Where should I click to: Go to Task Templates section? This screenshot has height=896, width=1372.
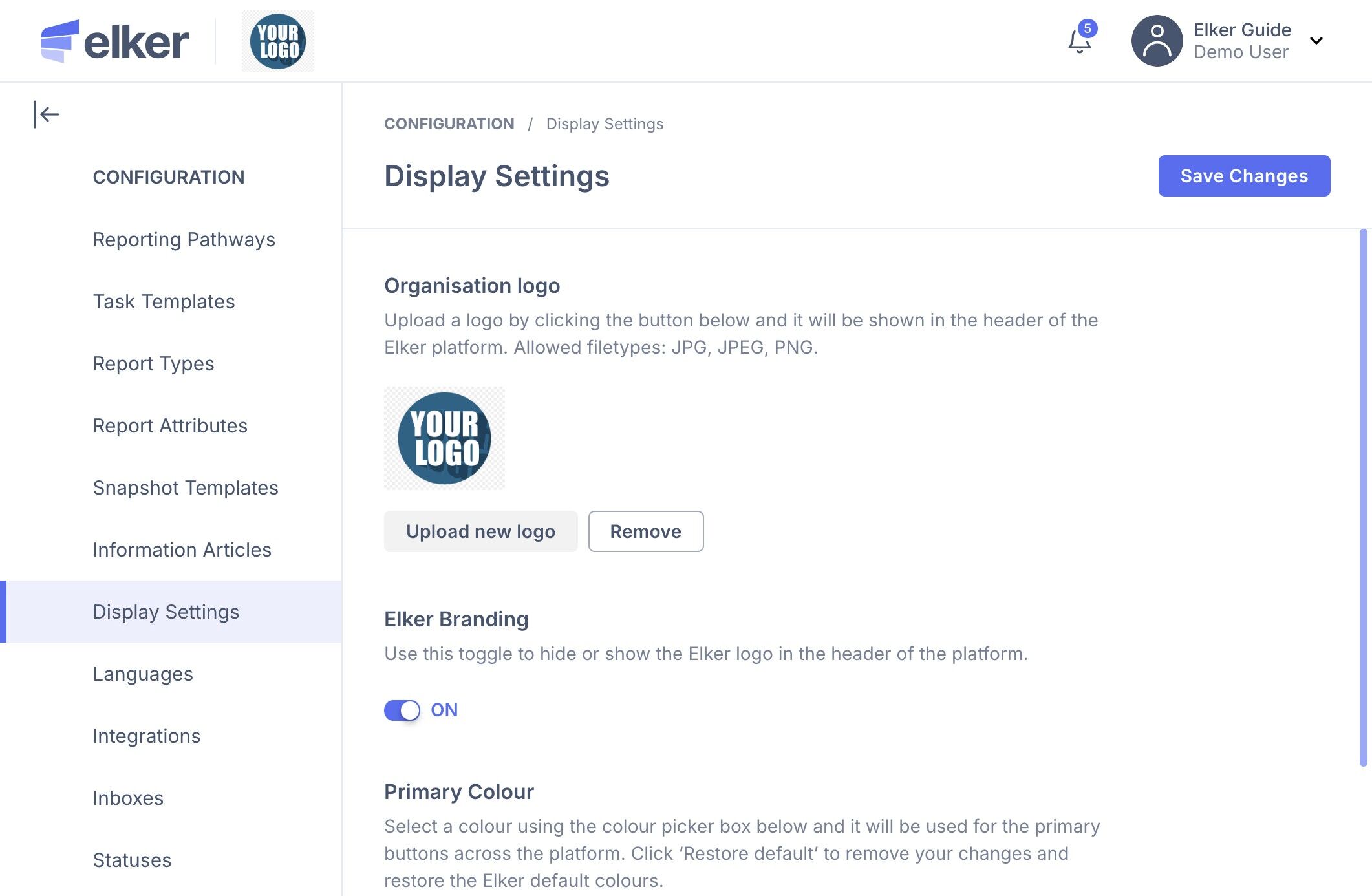pos(164,301)
